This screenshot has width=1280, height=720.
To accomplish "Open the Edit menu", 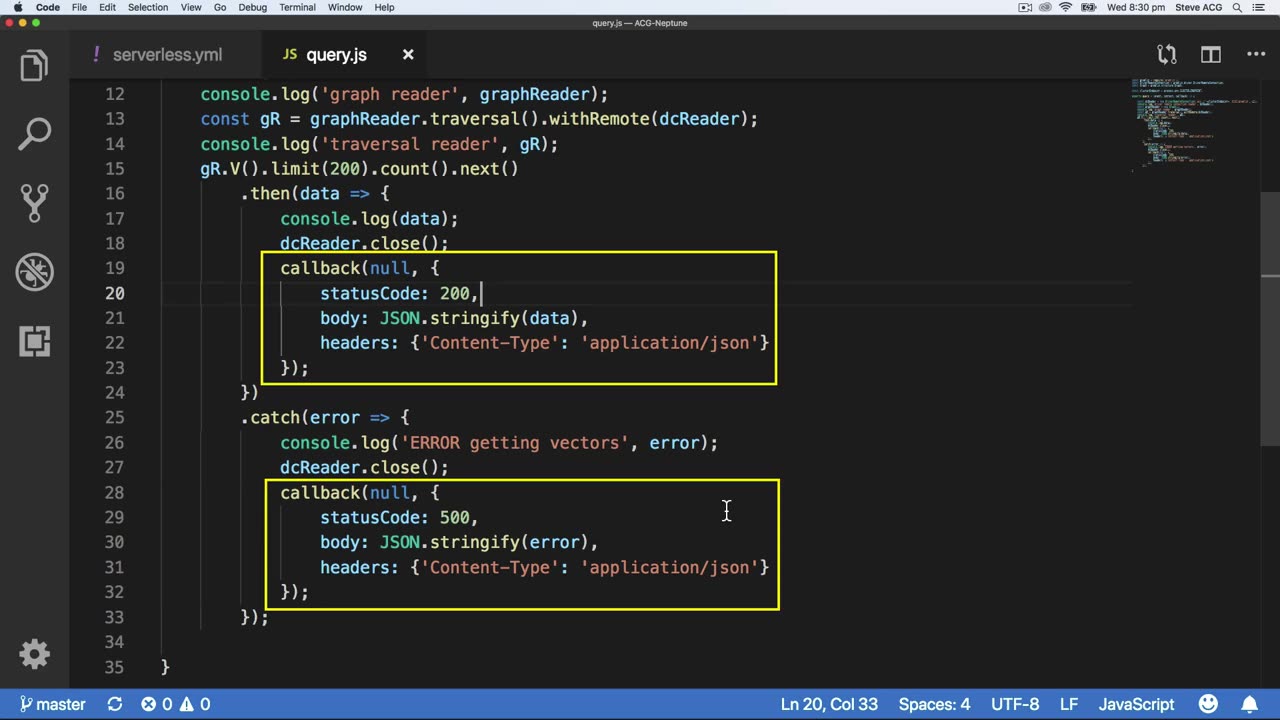I will coord(107,7).
